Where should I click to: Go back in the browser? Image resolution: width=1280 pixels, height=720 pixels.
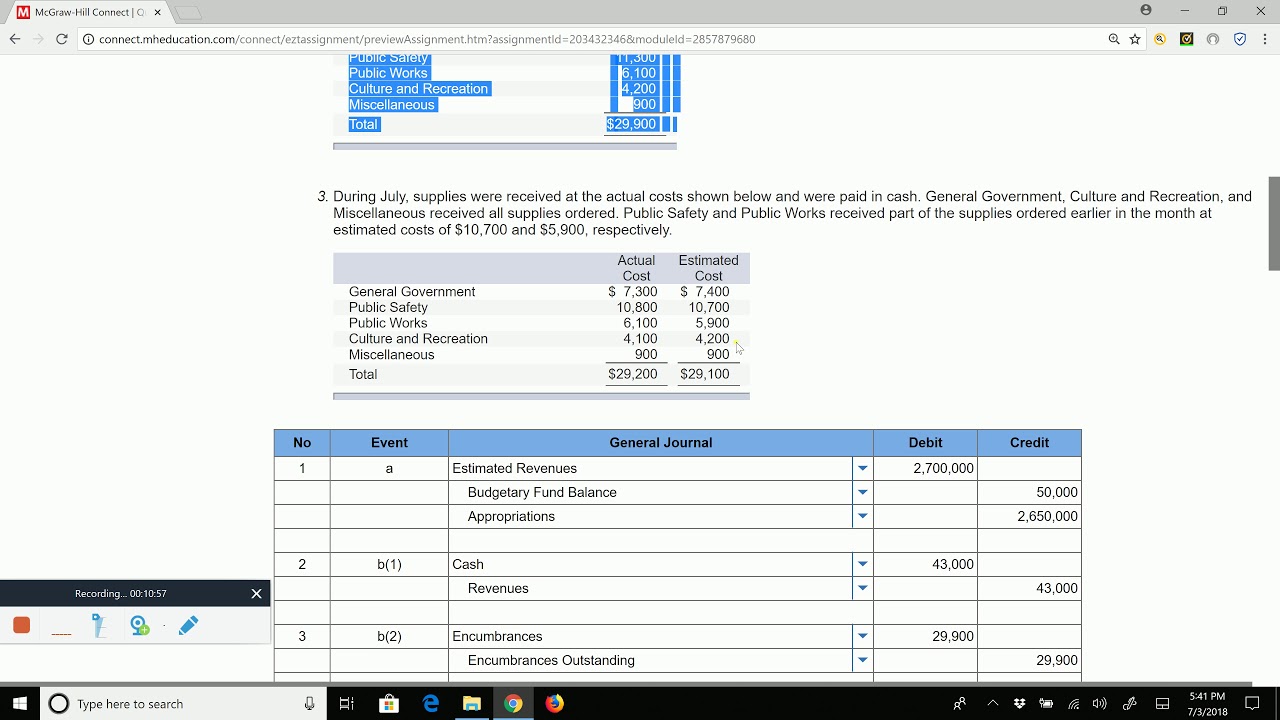pyautogui.click(x=15, y=39)
